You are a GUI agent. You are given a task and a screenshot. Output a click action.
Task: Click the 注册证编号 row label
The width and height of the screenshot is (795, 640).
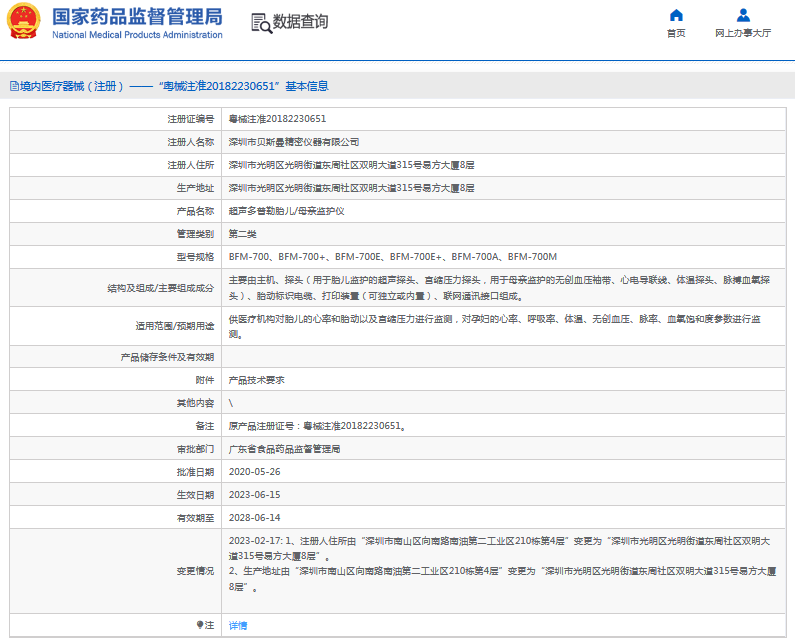click(x=191, y=119)
